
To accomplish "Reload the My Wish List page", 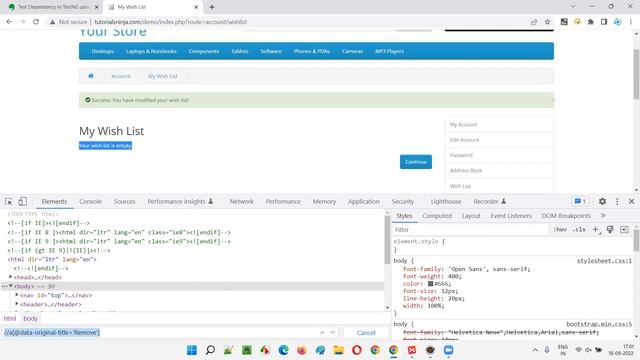I will coord(36,22).
